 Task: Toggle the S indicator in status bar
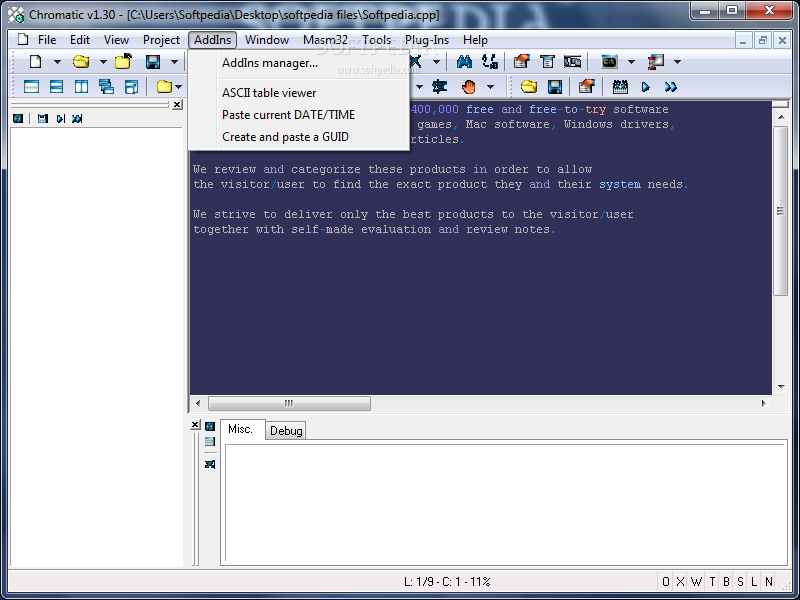pos(740,582)
